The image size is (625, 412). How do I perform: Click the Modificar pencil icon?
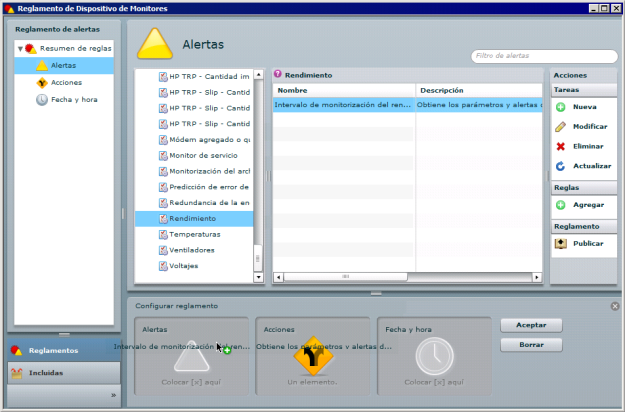click(561, 127)
